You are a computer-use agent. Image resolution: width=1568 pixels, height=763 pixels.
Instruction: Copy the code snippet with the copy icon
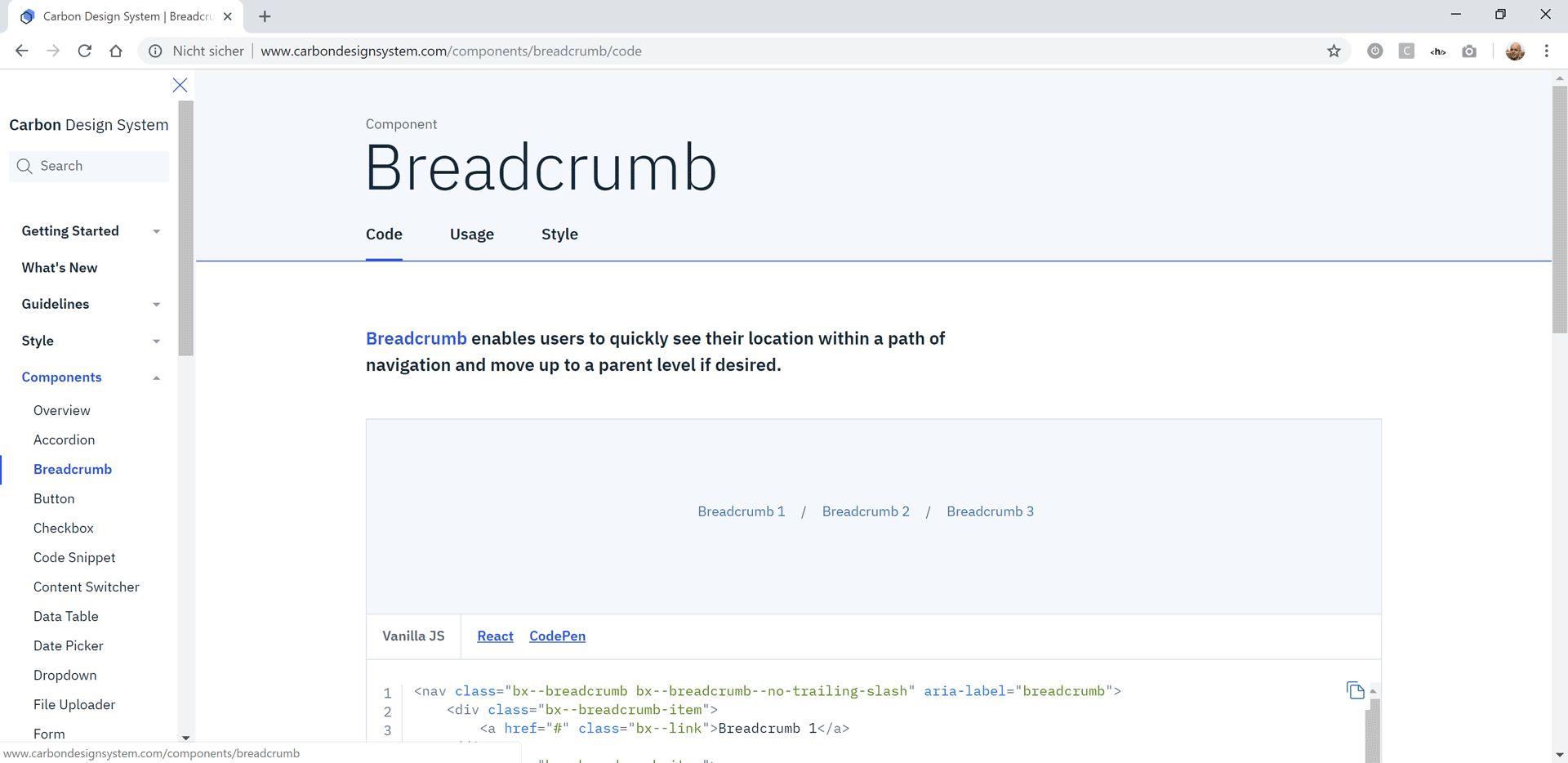coord(1355,690)
